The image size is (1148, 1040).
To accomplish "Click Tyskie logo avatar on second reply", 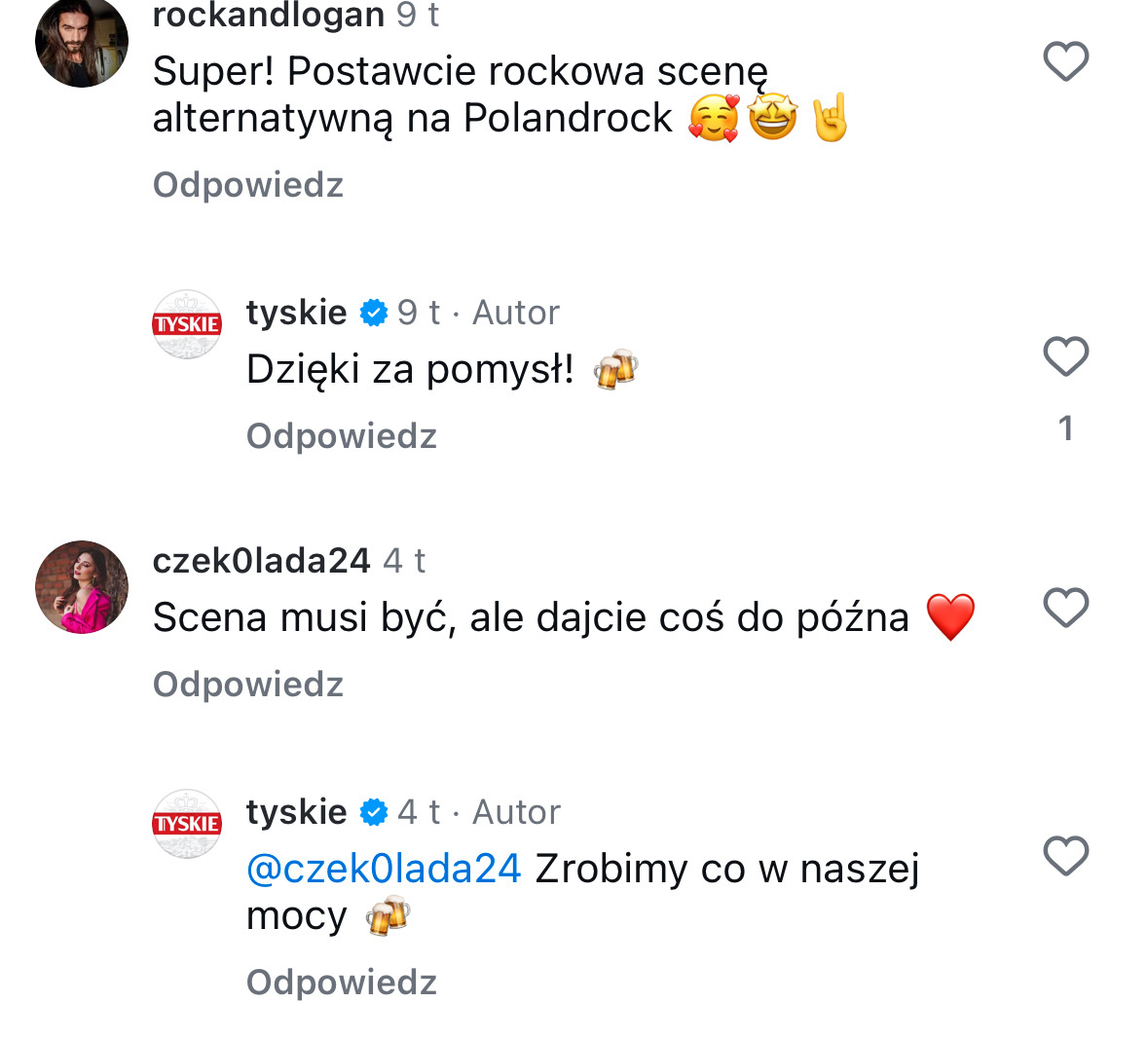I will click(187, 824).
